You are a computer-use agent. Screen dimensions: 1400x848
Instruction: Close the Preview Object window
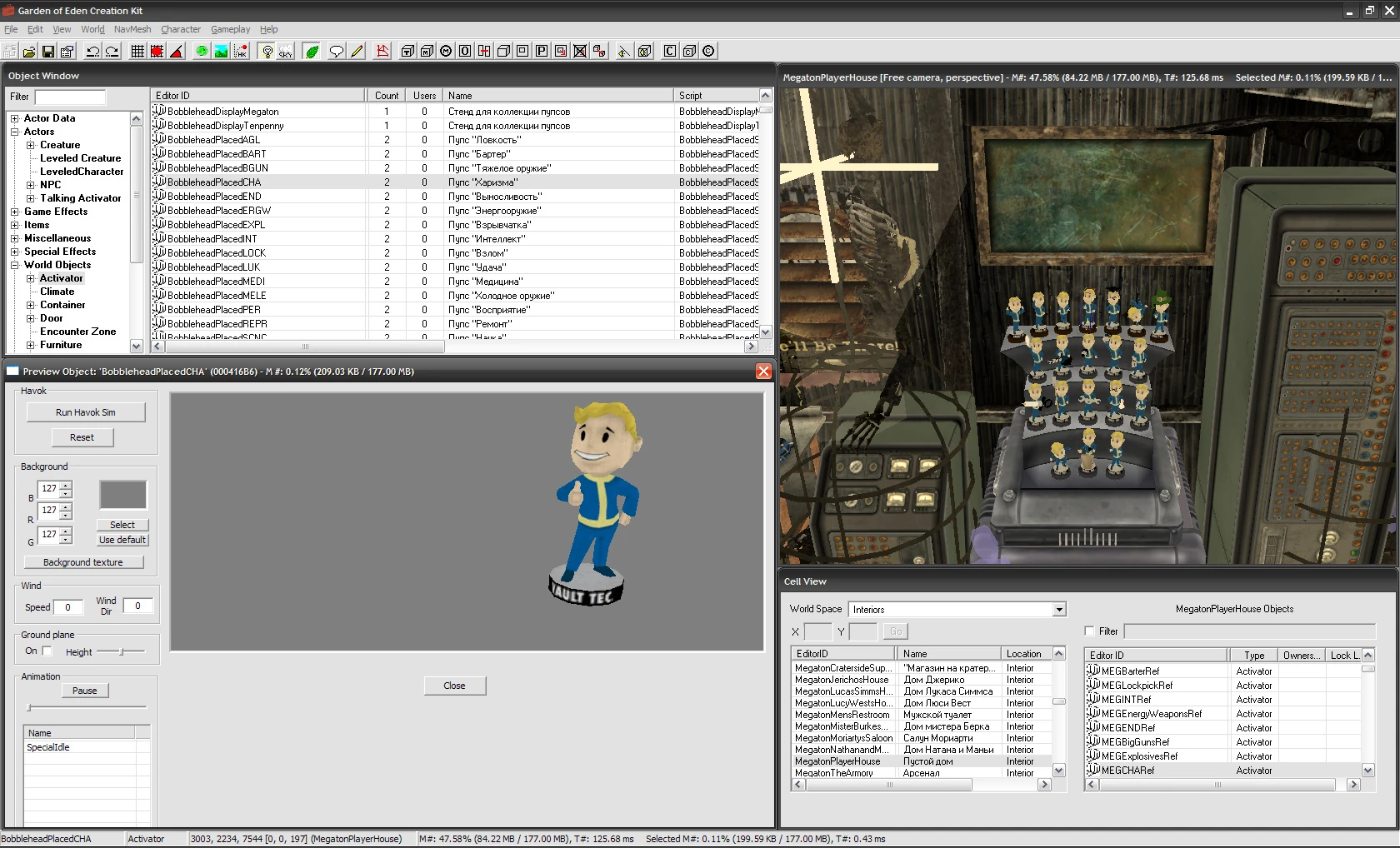[763, 372]
